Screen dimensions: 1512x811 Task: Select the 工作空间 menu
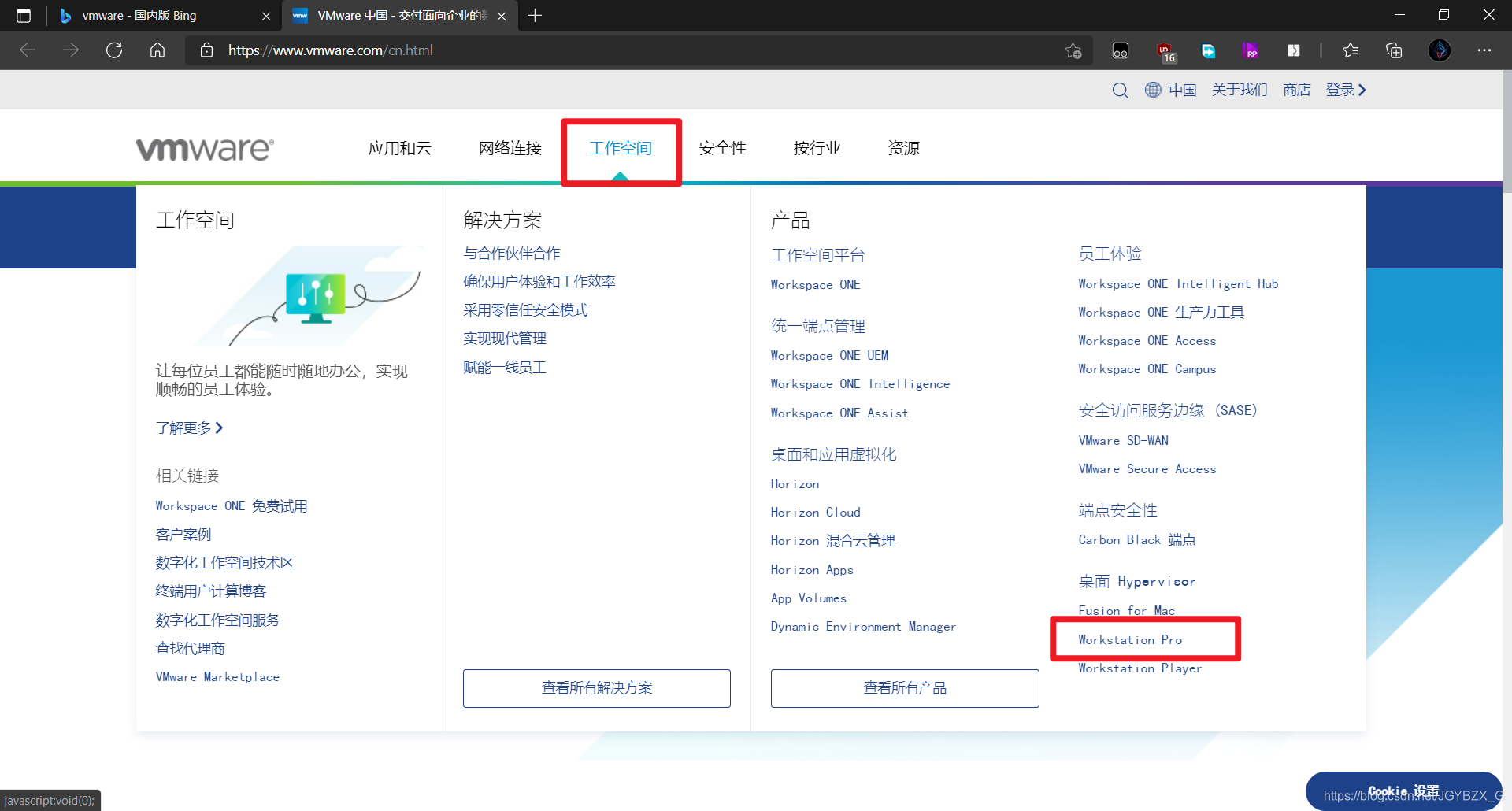coord(621,148)
